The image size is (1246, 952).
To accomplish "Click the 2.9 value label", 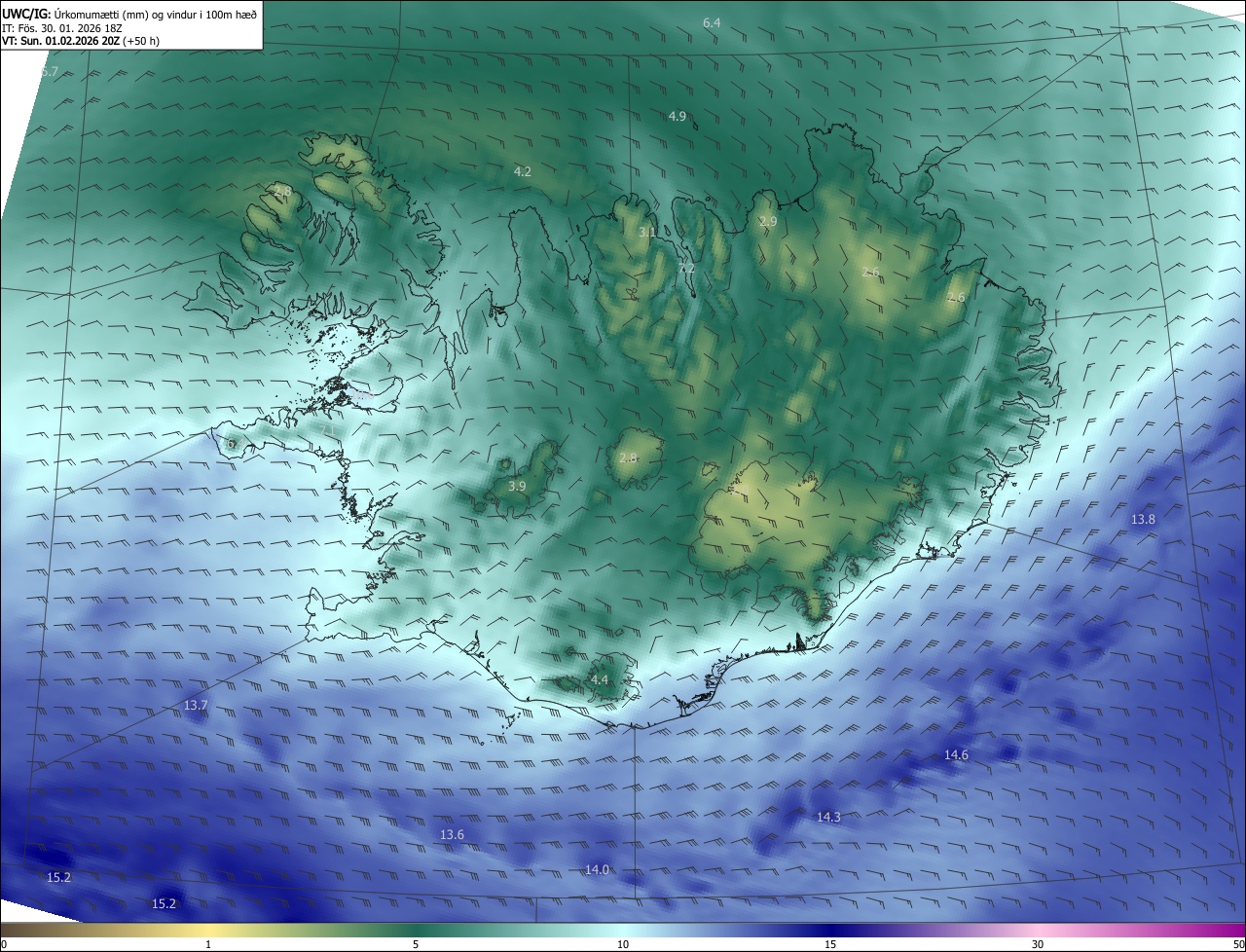I will [x=768, y=222].
